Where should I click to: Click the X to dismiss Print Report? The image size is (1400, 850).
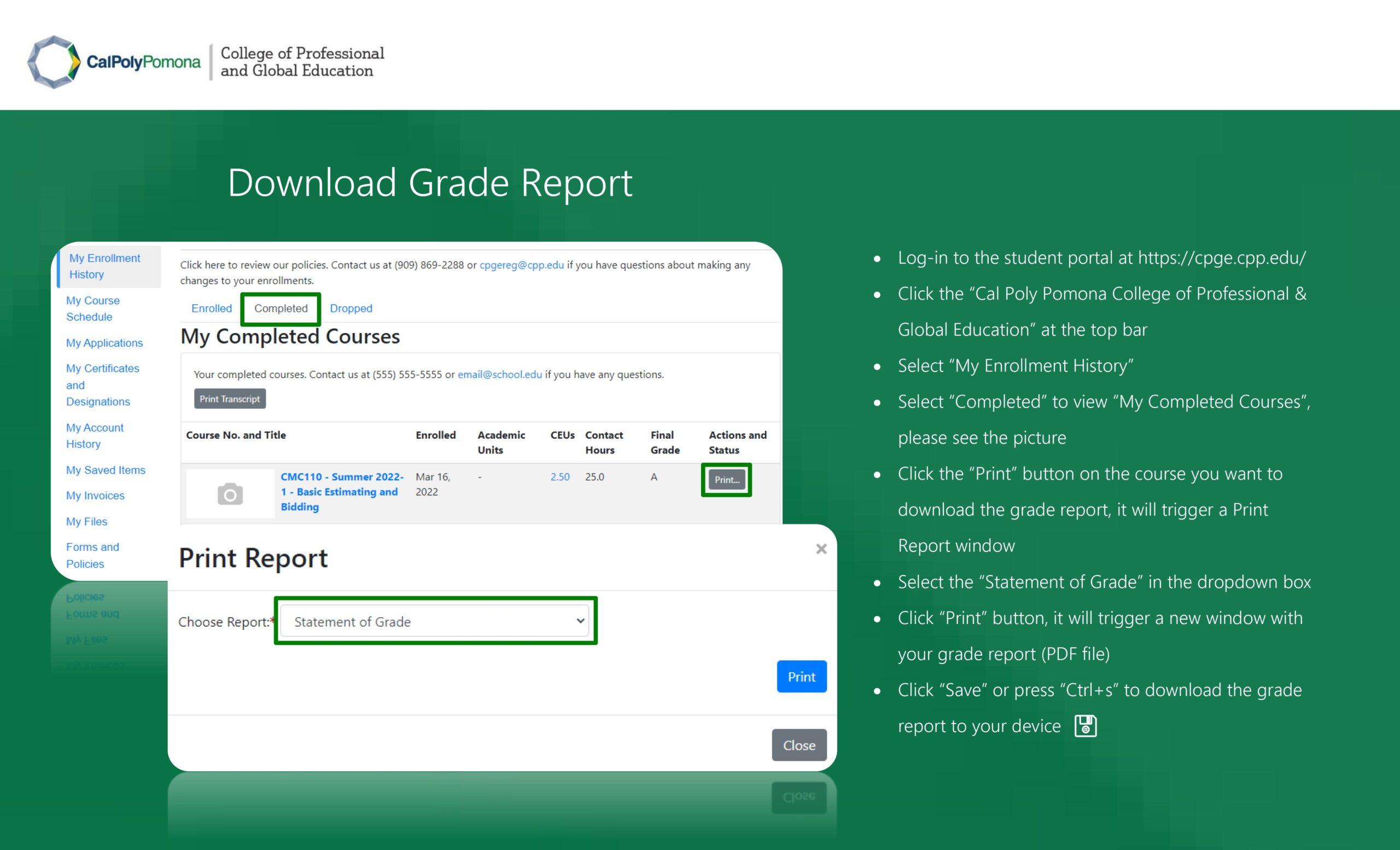coord(821,549)
